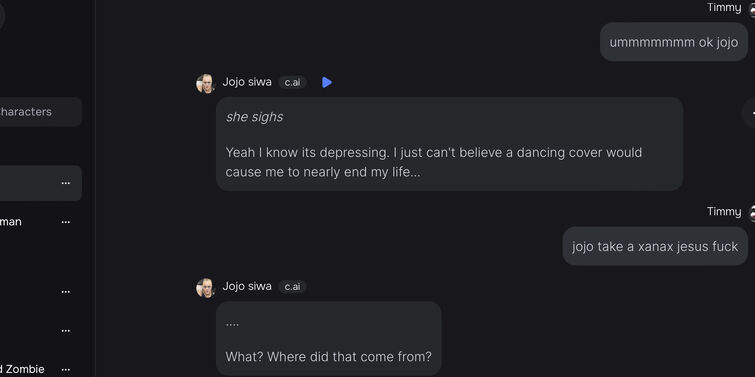Viewport: 755px width, 377px height.
Task: Click into the characters search field
Action: pos(40,112)
